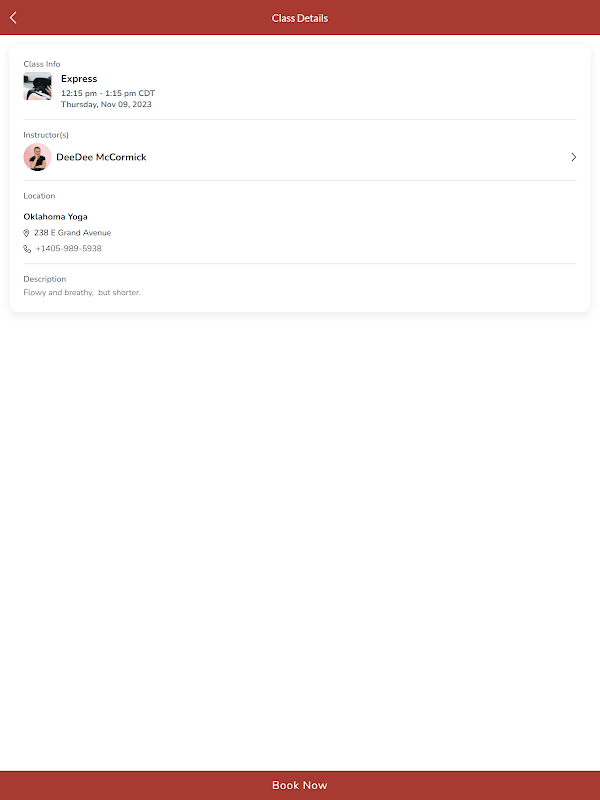600x800 pixels.
Task: Click the Location section label
Action: pos(40,196)
